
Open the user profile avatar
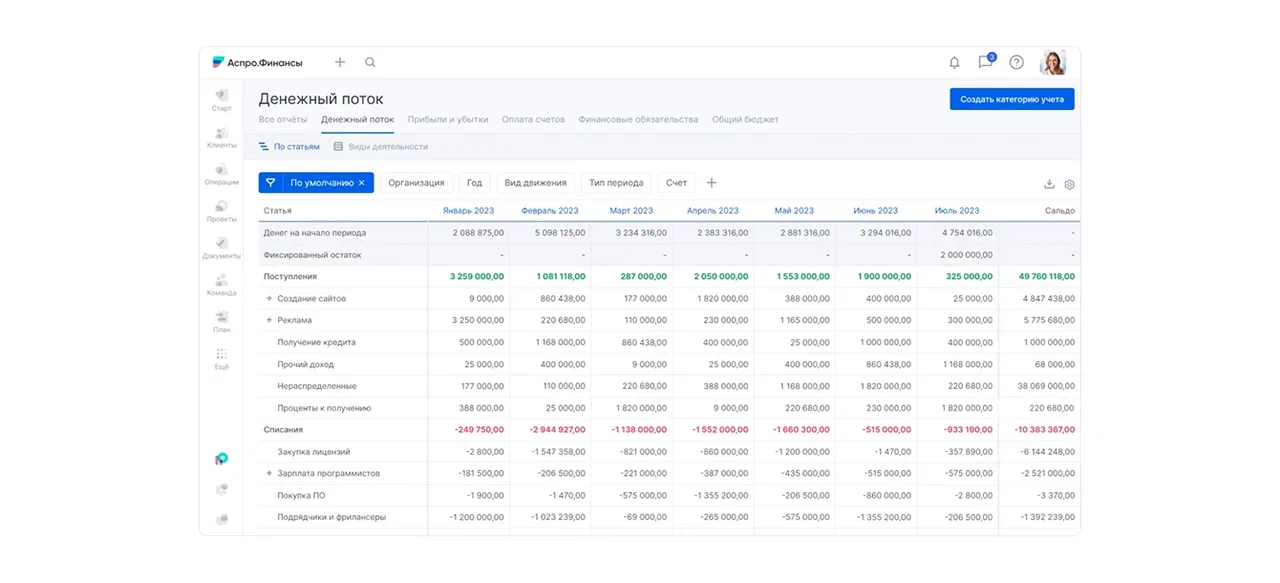click(1052, 62)
